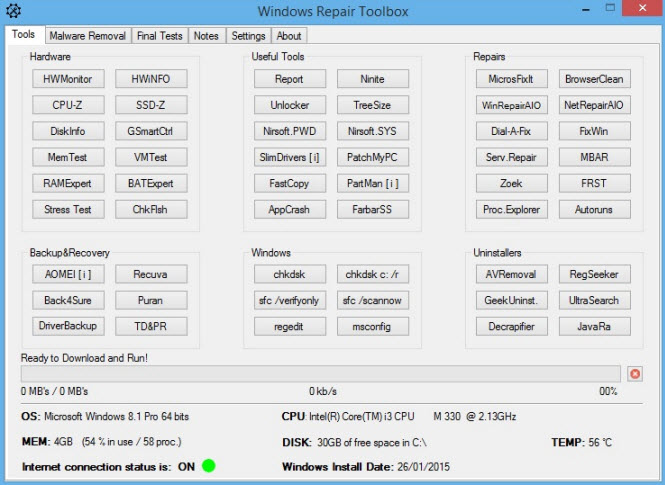Open the Final Tests tab

pyautogui.click(x=159, y=36)
